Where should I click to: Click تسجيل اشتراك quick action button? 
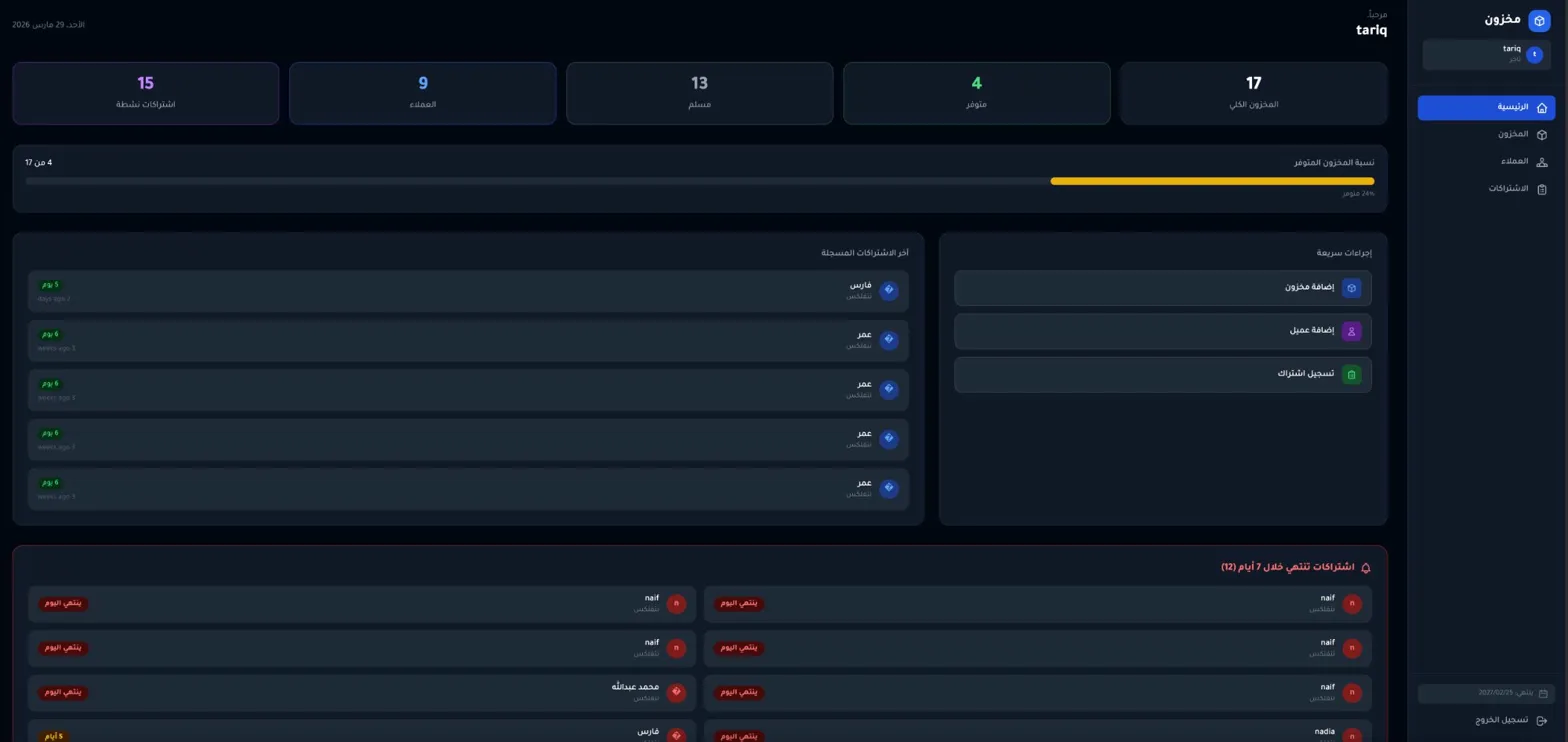coord(1162,375)
